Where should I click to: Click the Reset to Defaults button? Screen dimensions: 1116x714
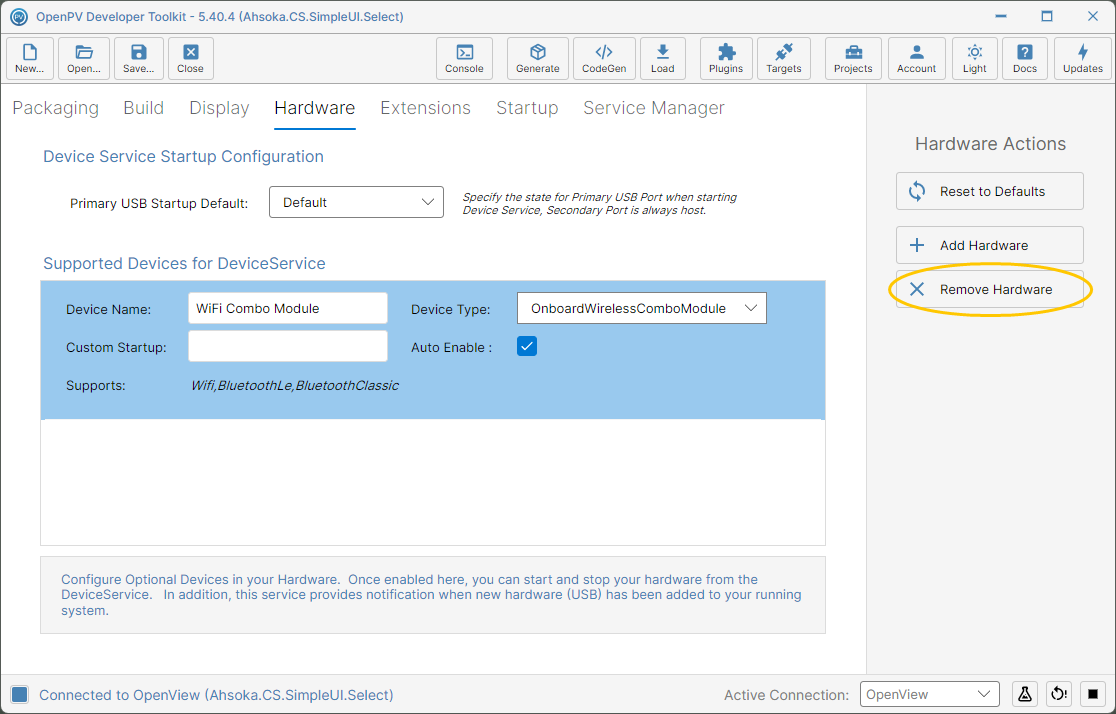(x=990, y=191)
